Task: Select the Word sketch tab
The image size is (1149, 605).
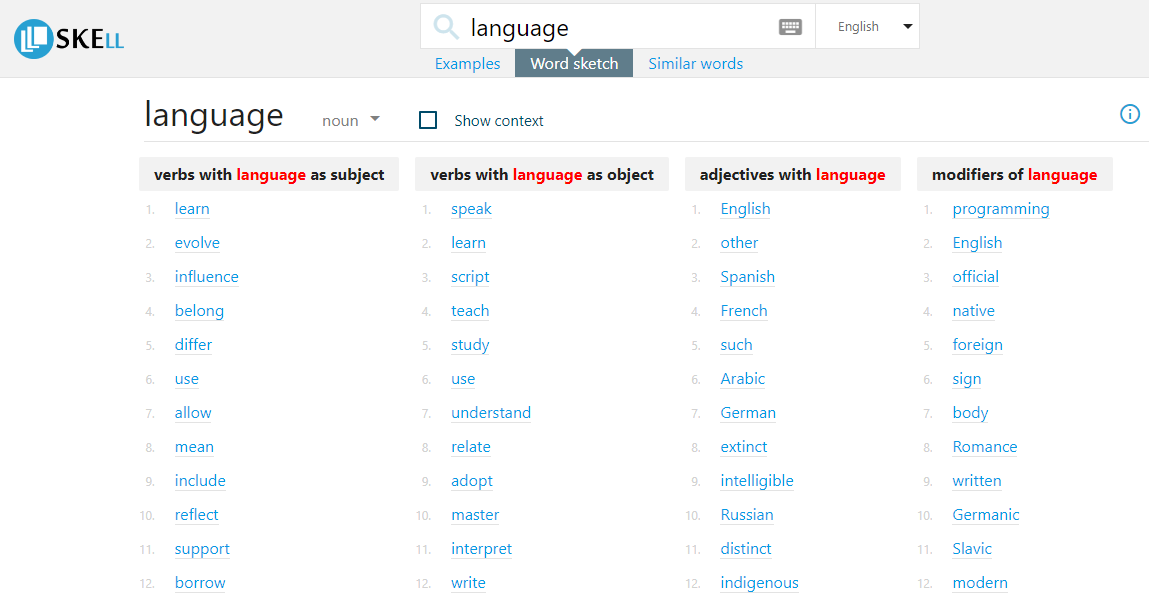Action: [574, 64]
